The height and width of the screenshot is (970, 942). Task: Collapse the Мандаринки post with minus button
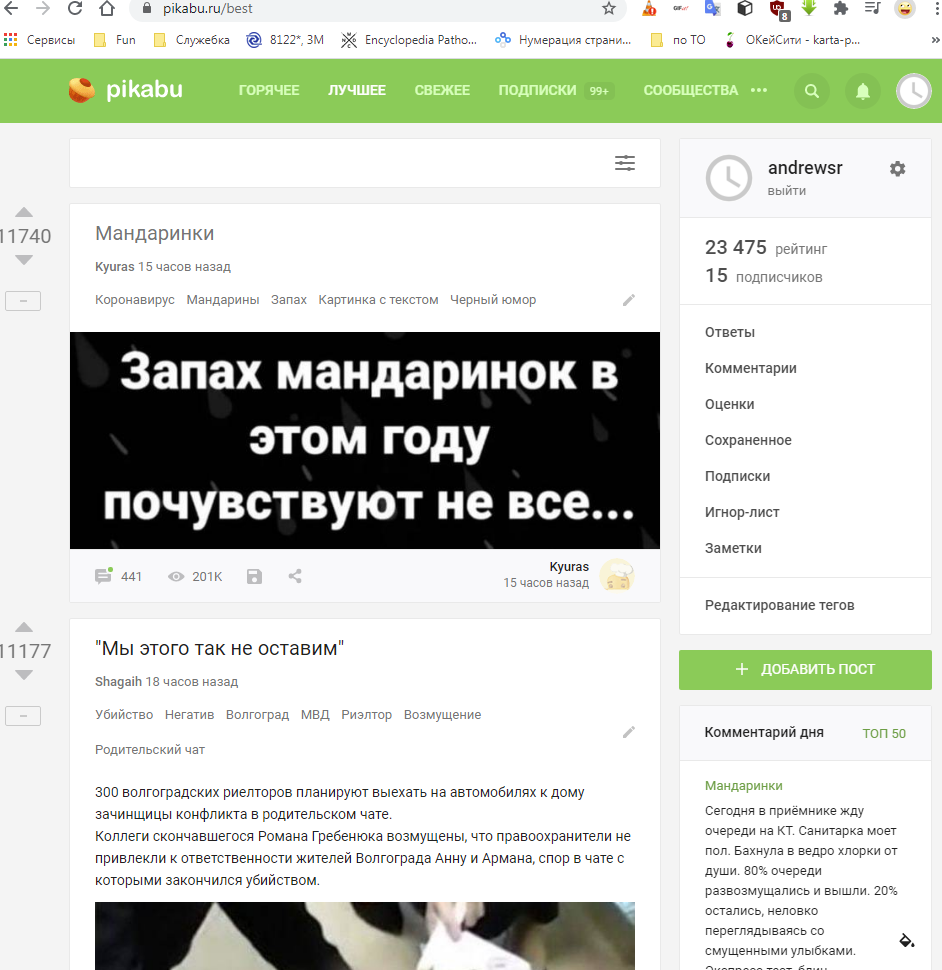pyautogui.click(x=23, y=301)
